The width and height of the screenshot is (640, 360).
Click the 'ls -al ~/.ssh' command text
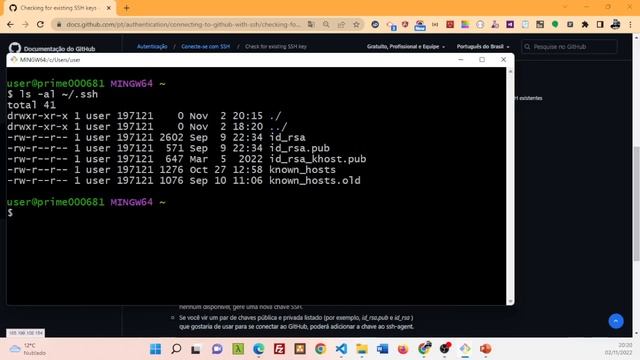[x=59, y=94]
